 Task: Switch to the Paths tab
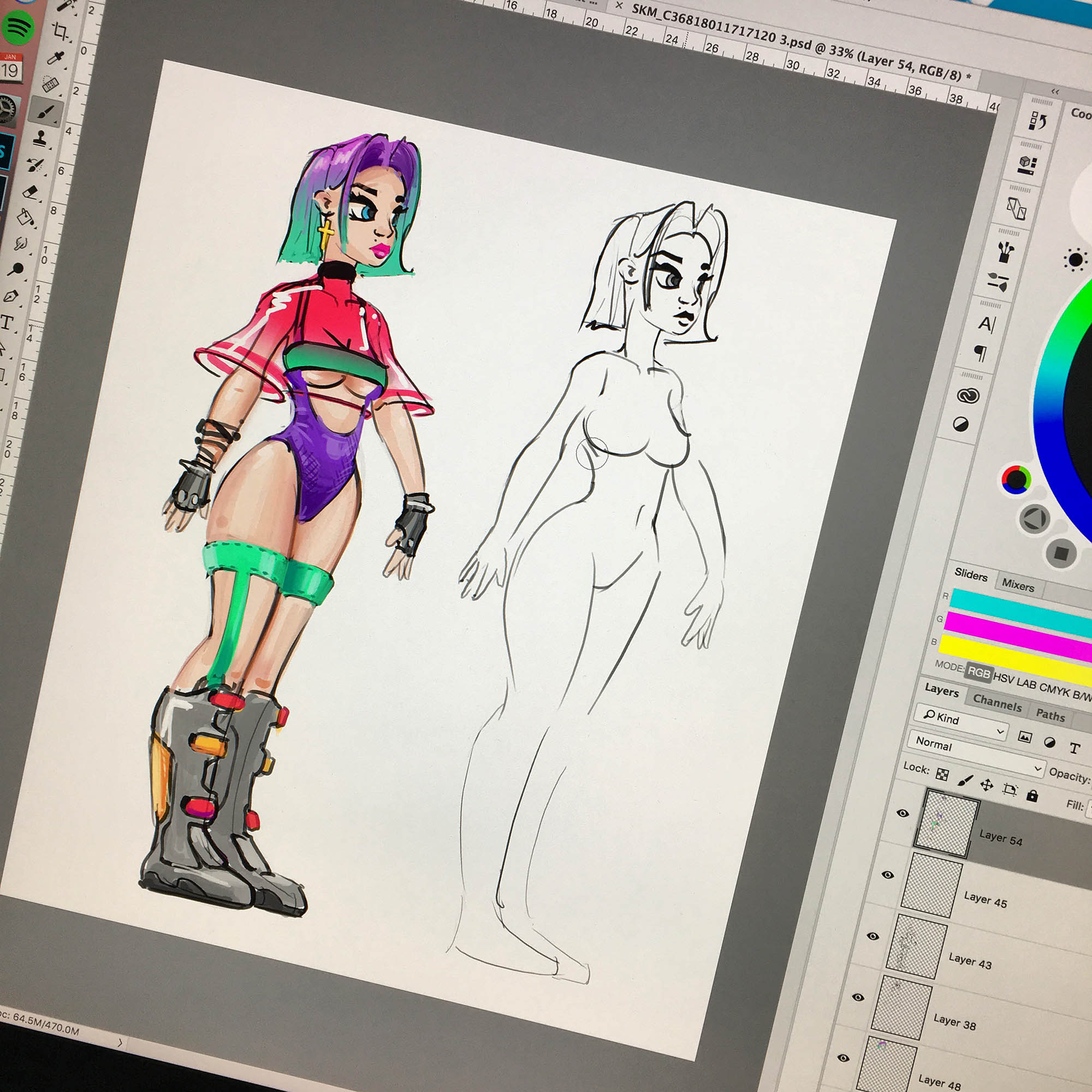pos(1050,715)
